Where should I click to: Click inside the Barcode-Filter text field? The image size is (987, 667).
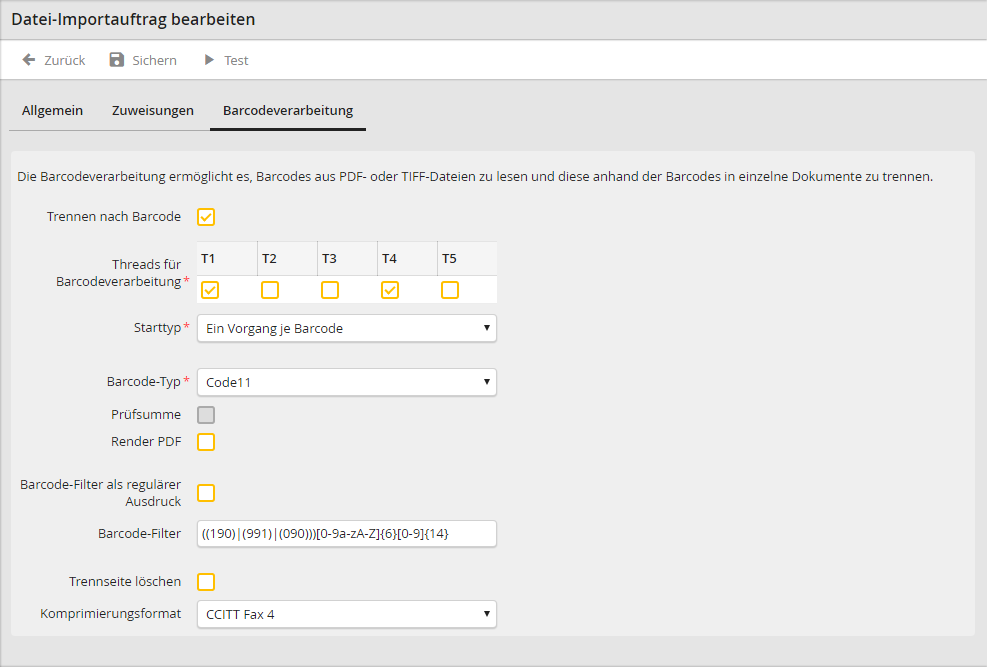pos(346,533)
